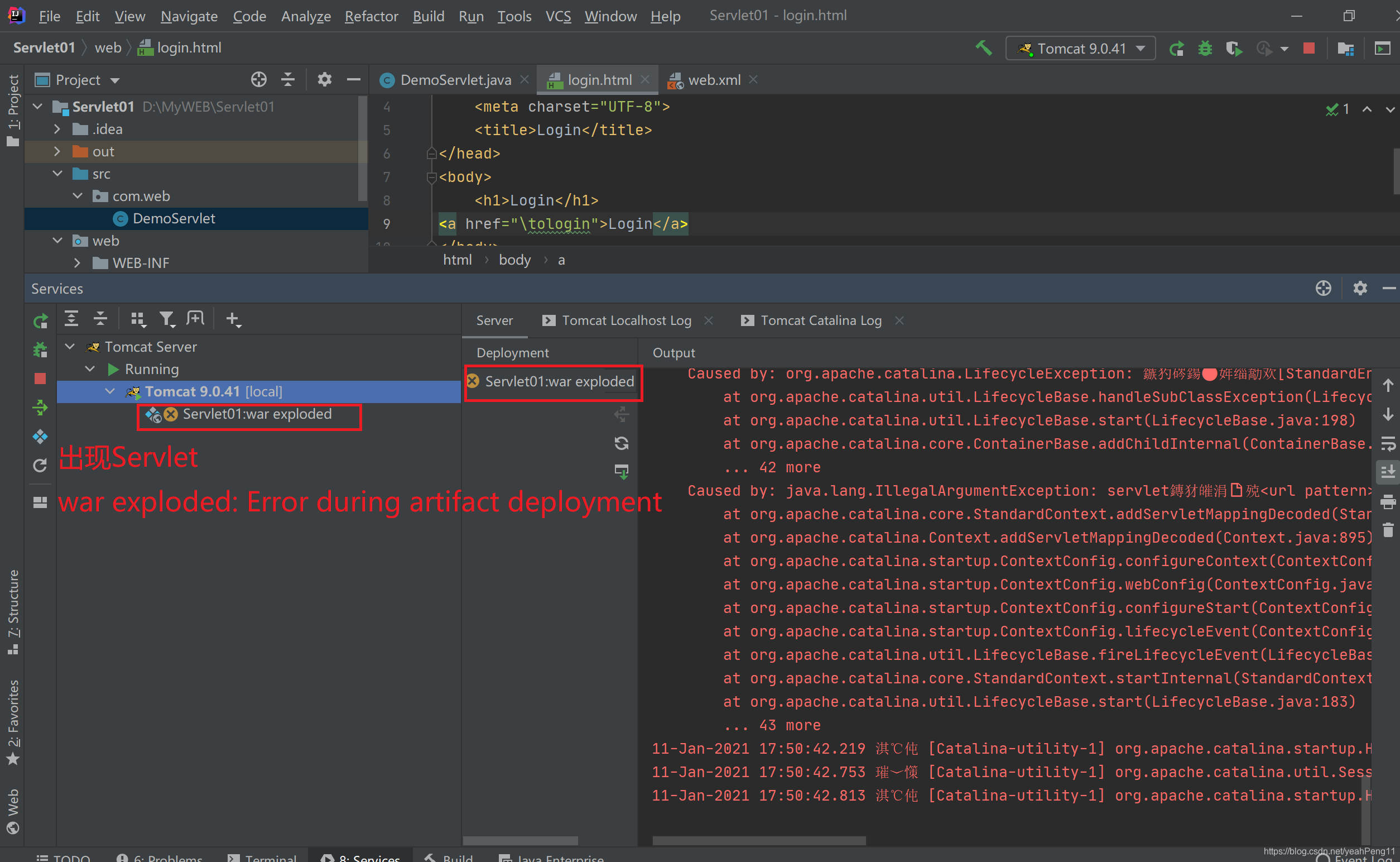Open the Favorites tool window tab
Viewport: 1400px width, 862px height.
[12, 723]
